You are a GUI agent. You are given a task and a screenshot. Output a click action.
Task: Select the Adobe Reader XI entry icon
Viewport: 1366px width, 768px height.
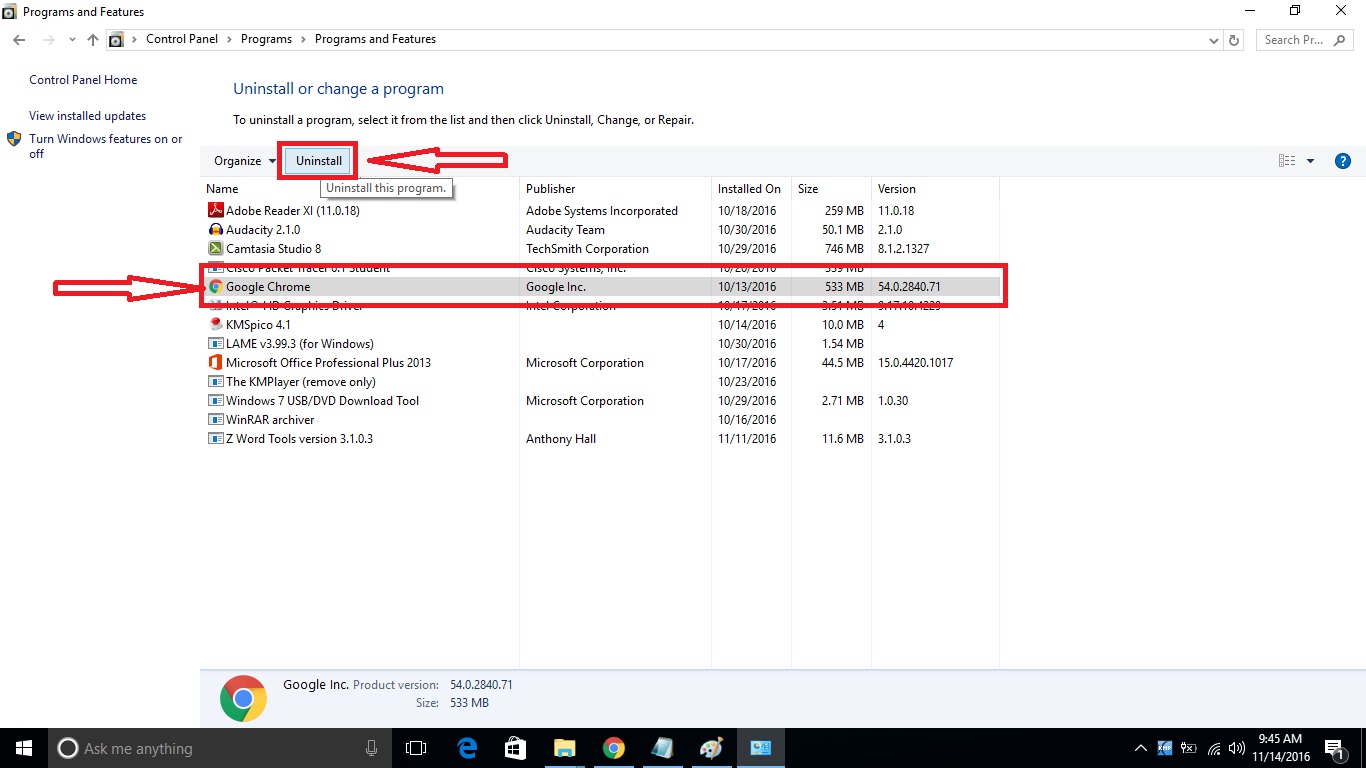coord(215,211)
